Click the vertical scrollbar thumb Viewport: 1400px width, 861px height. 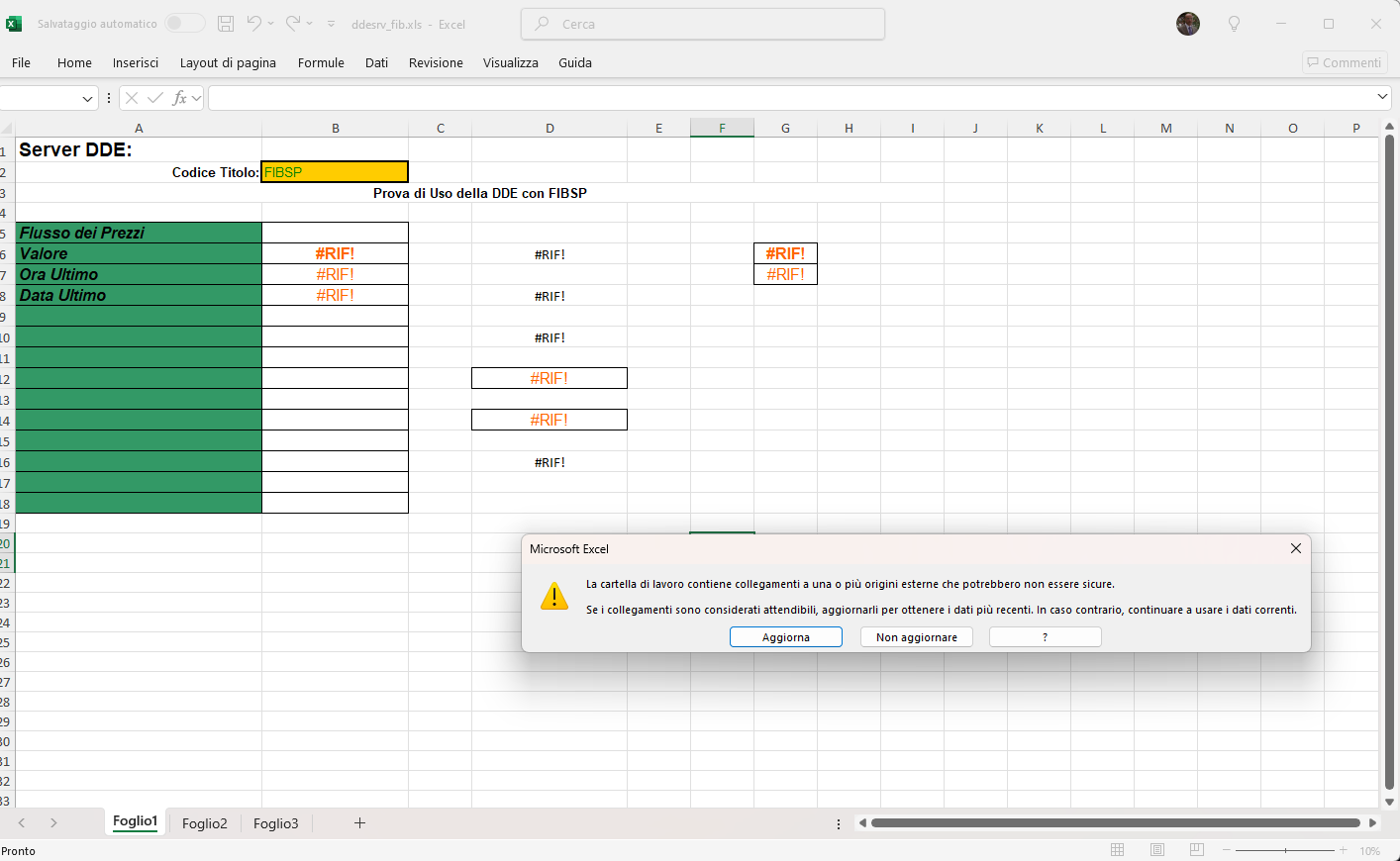(x=1389, y=463)
